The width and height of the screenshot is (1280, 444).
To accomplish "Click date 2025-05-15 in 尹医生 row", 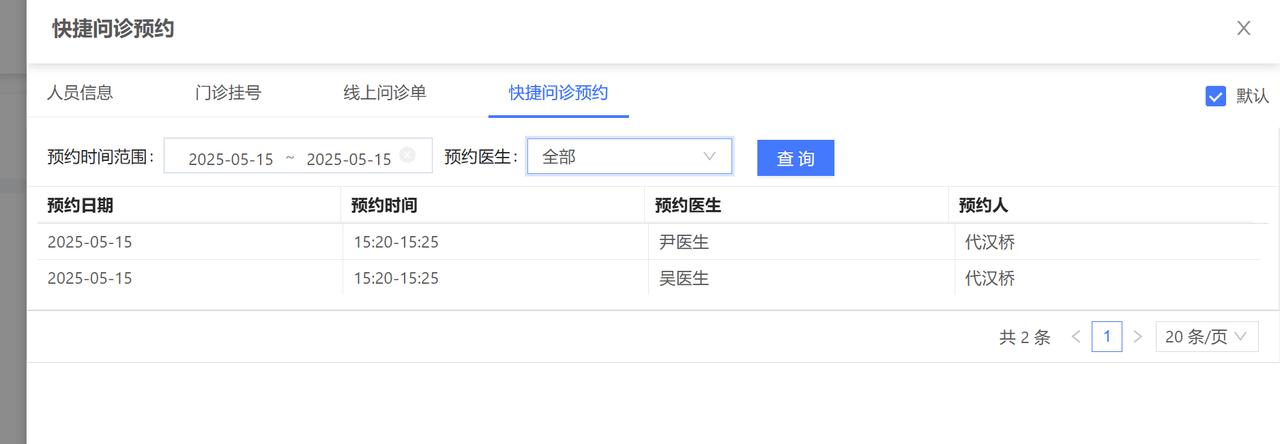I will point(90,242).
